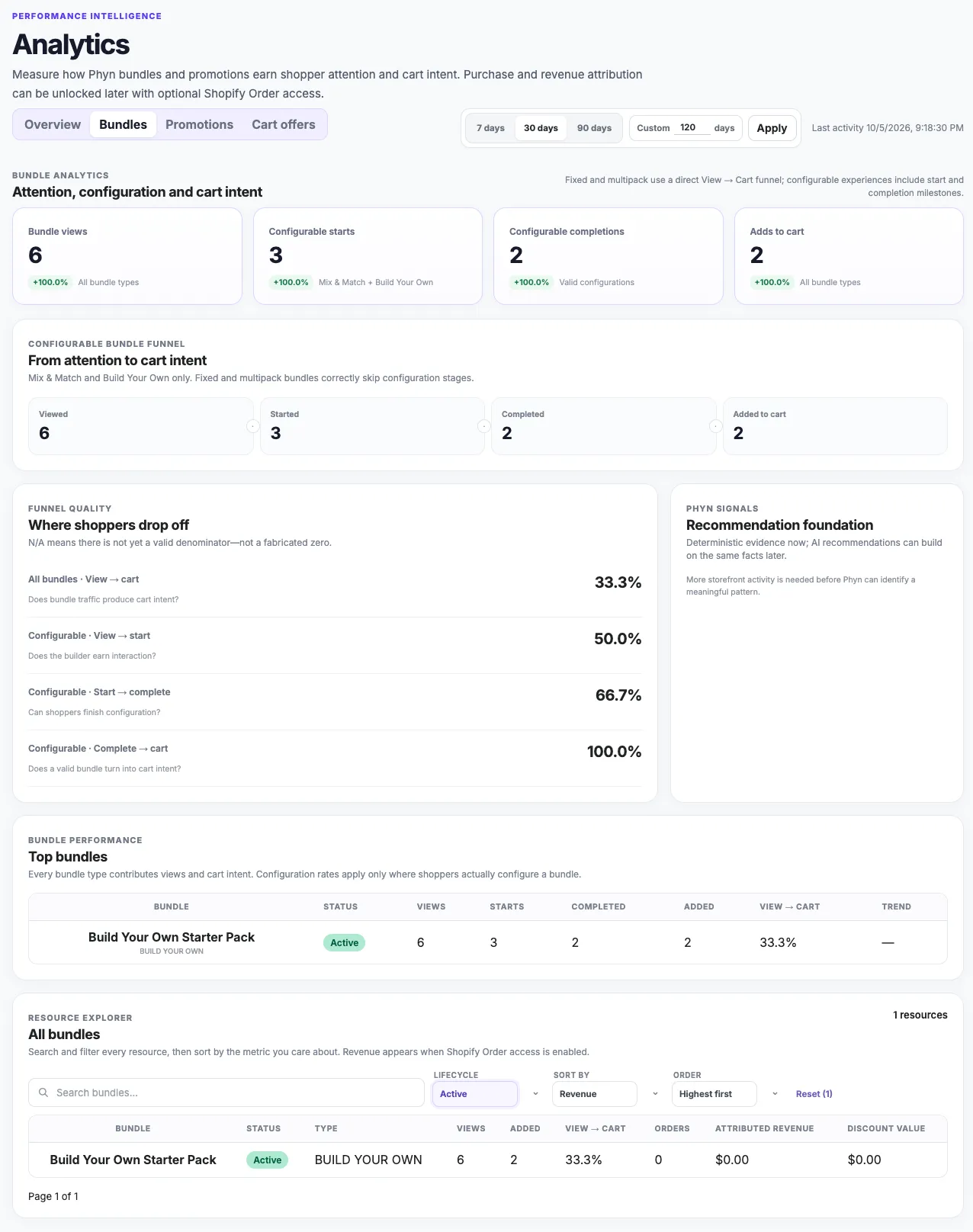The width and height of the screenshot is (973, 1232).
Task: Switch to the Overview tab
Action: [x=53, y=124]
